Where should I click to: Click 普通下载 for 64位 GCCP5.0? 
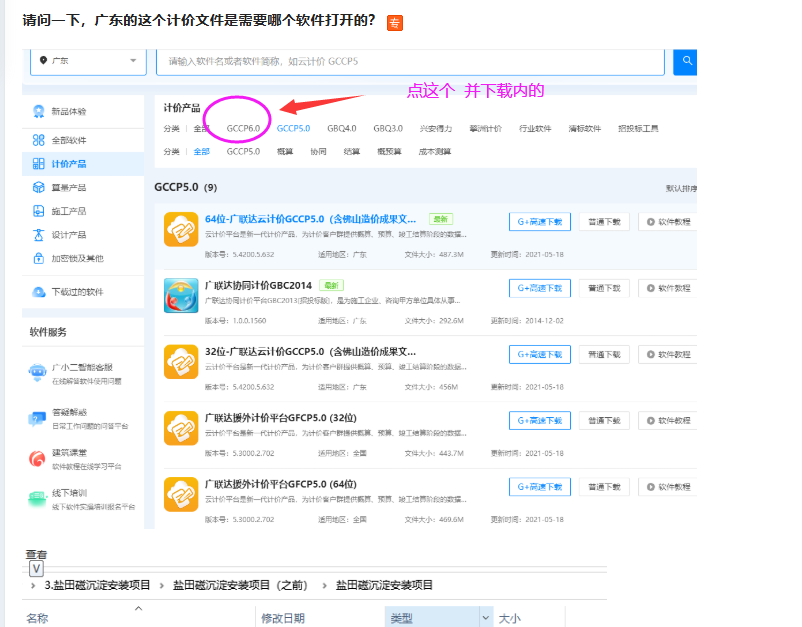(x=604, y=222)
